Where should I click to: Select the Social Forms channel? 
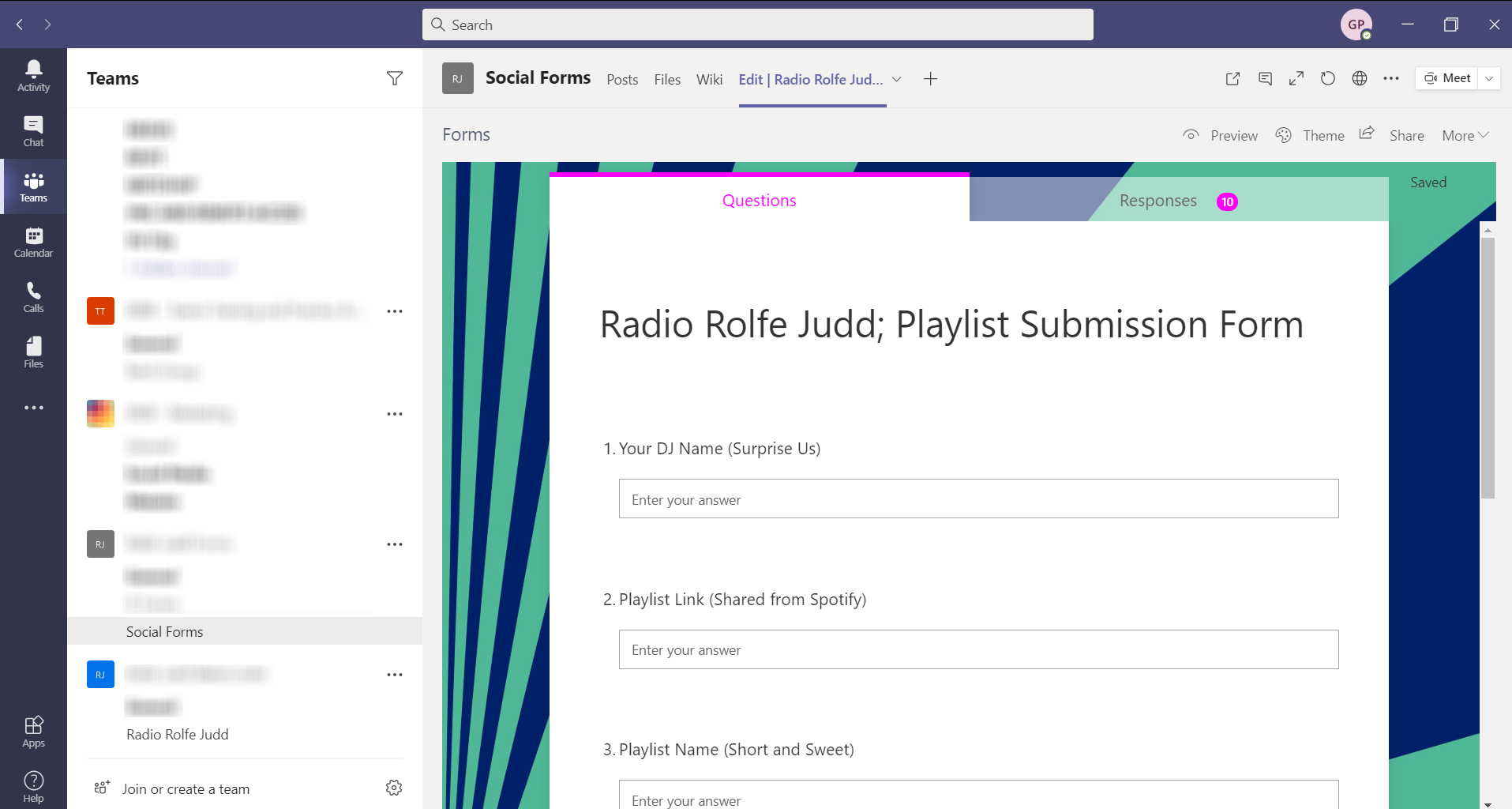click(x=245, y=631)
